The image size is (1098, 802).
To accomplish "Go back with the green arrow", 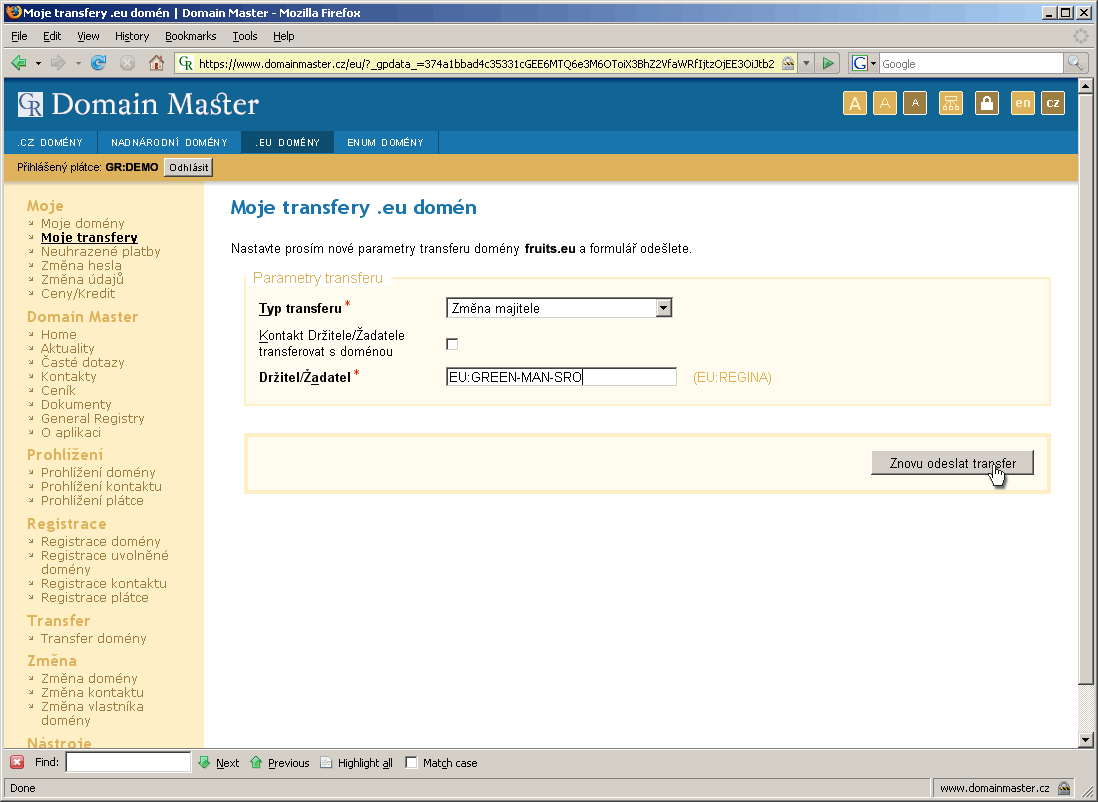I will (19, 63).
